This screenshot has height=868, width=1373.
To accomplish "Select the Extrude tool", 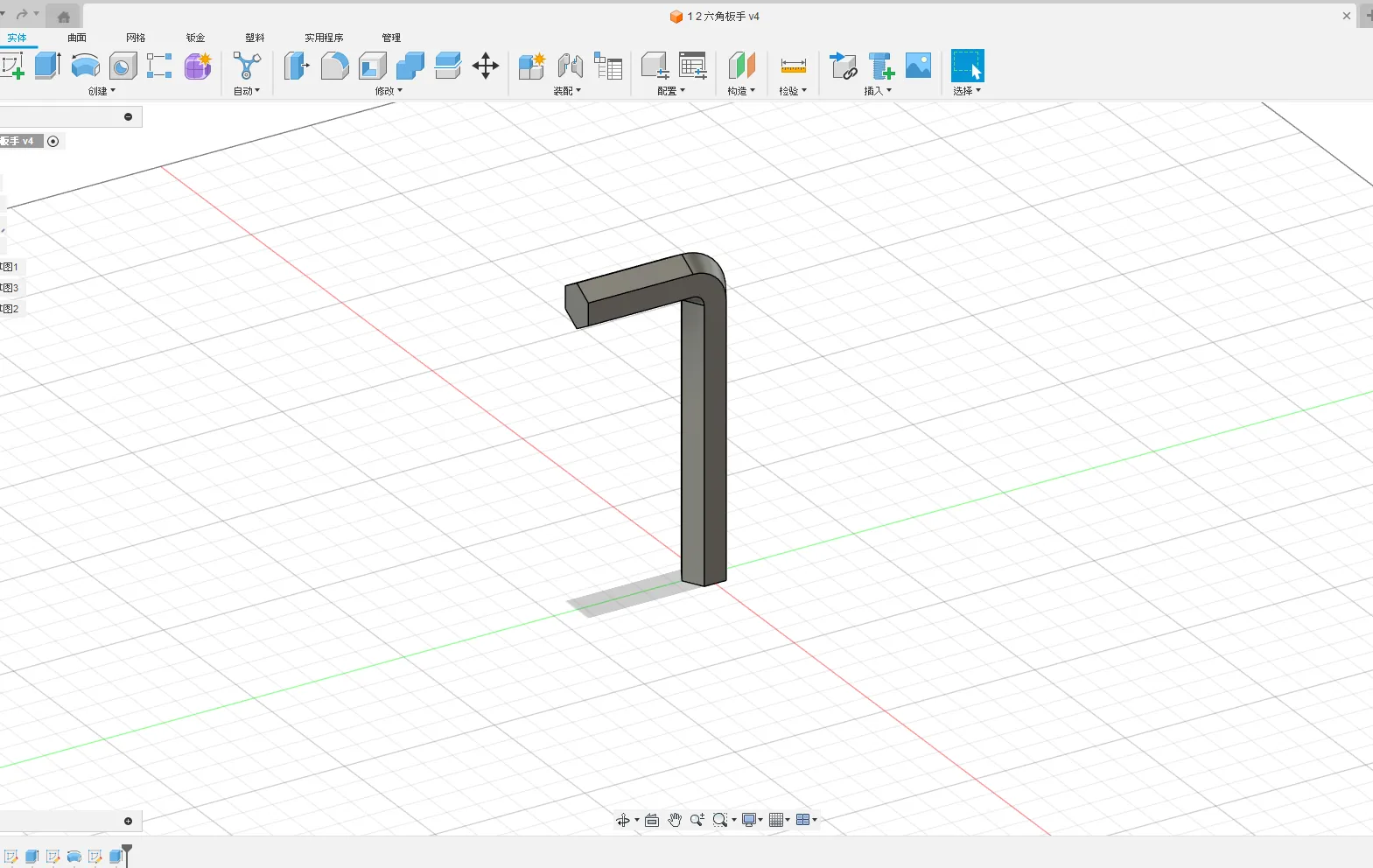I will point(47,66).
